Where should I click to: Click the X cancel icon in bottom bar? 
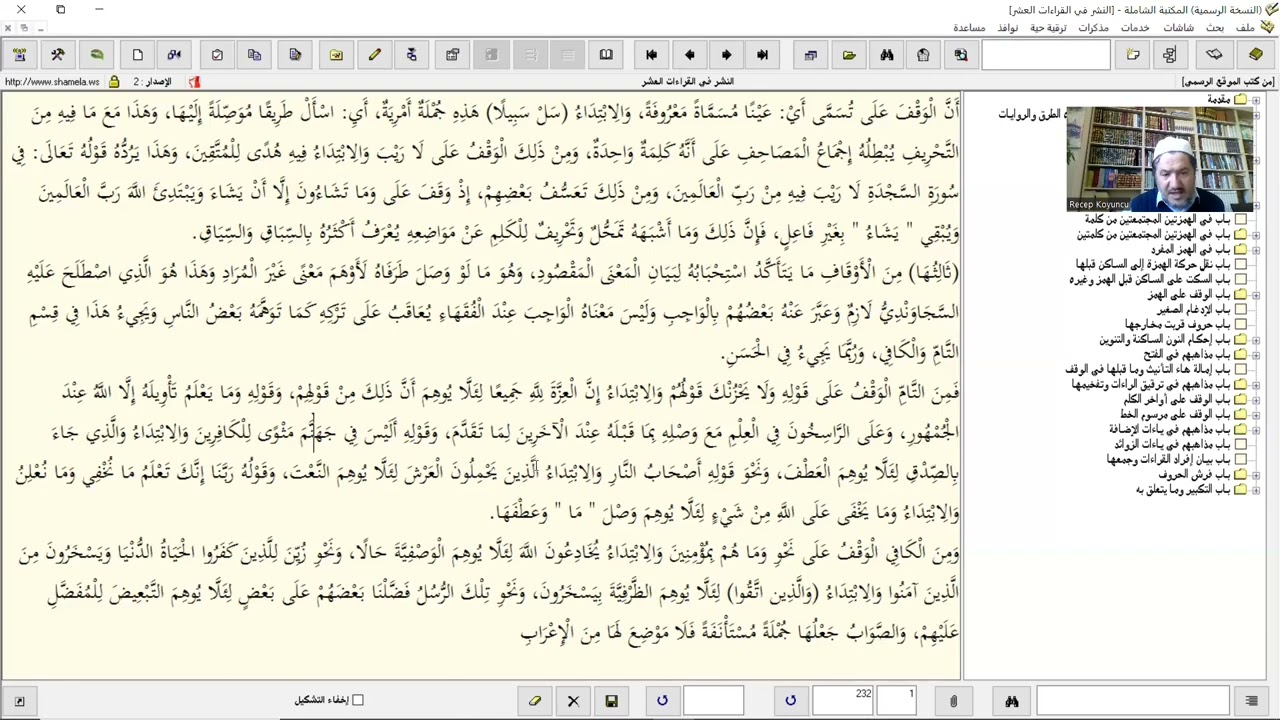coord(573,701)
